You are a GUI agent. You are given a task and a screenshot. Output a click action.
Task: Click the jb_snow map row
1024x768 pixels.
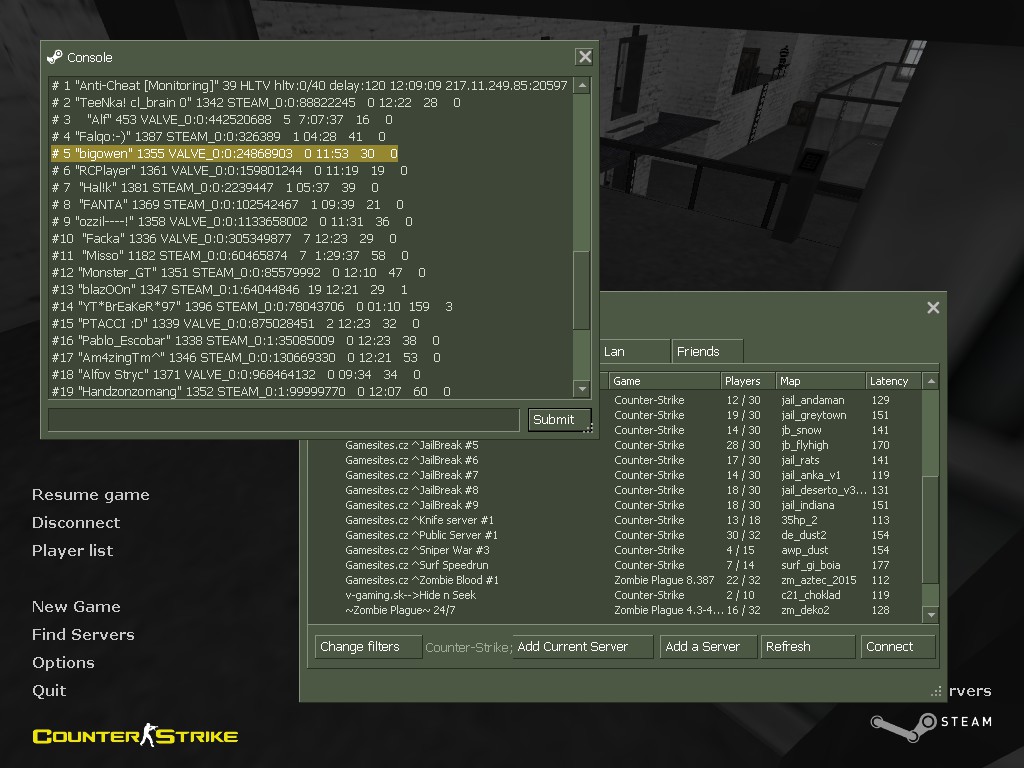click(x=801, y=430)
